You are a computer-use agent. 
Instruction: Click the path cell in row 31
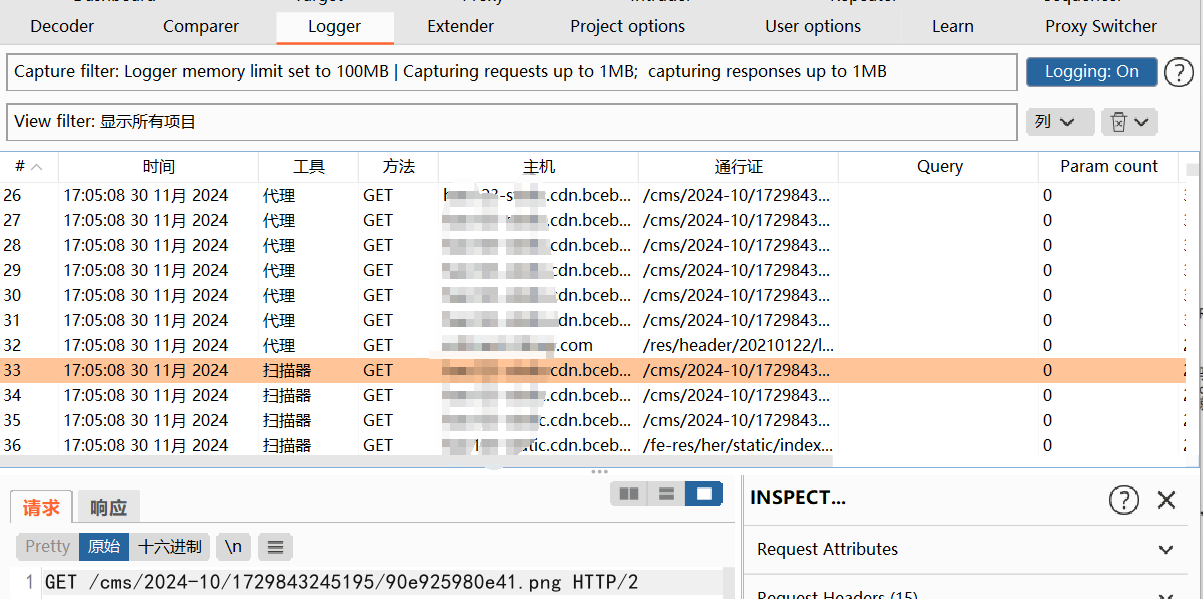tap(737, 320)
